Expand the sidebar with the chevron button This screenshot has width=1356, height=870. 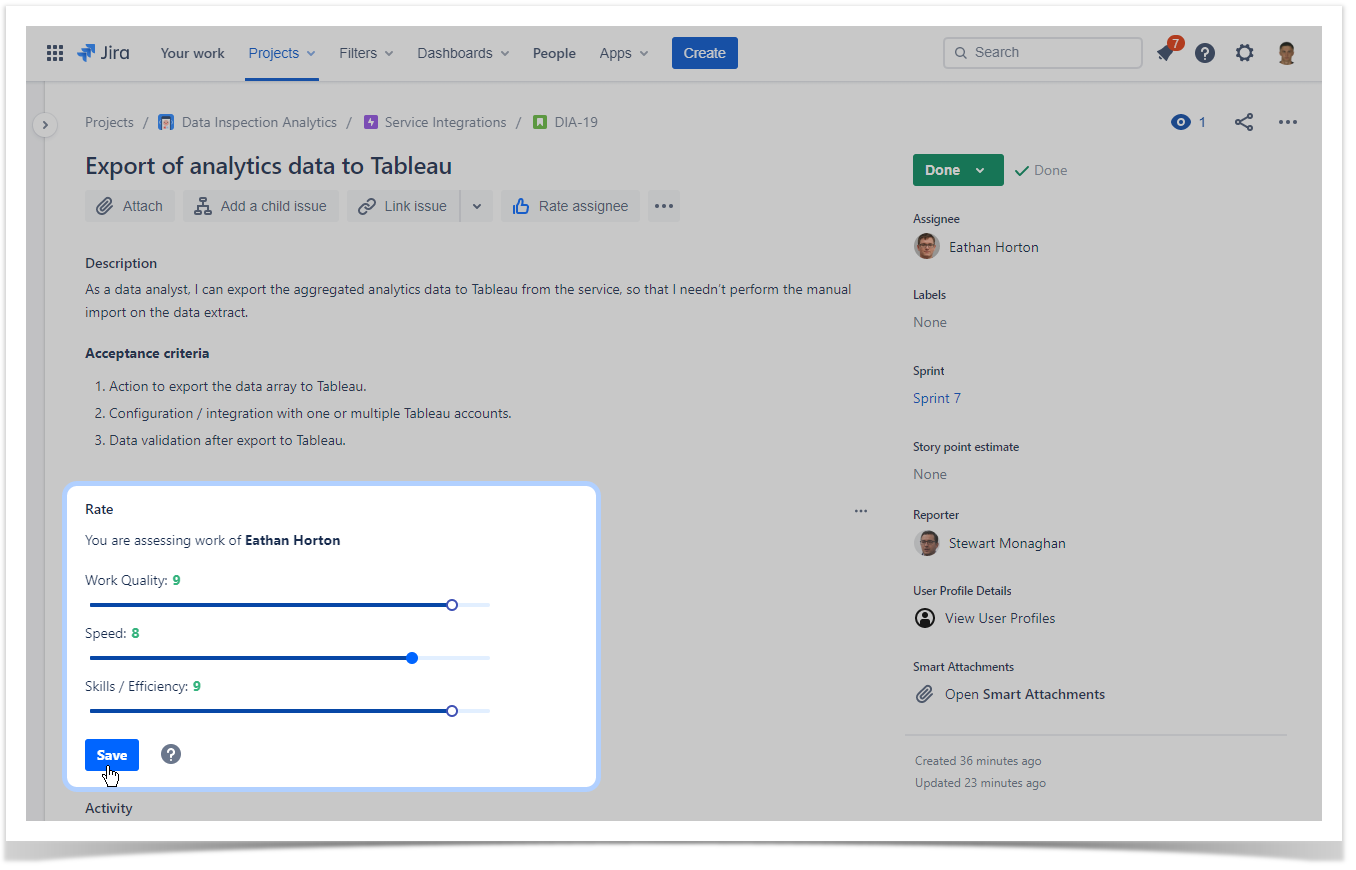pos(45,125)
